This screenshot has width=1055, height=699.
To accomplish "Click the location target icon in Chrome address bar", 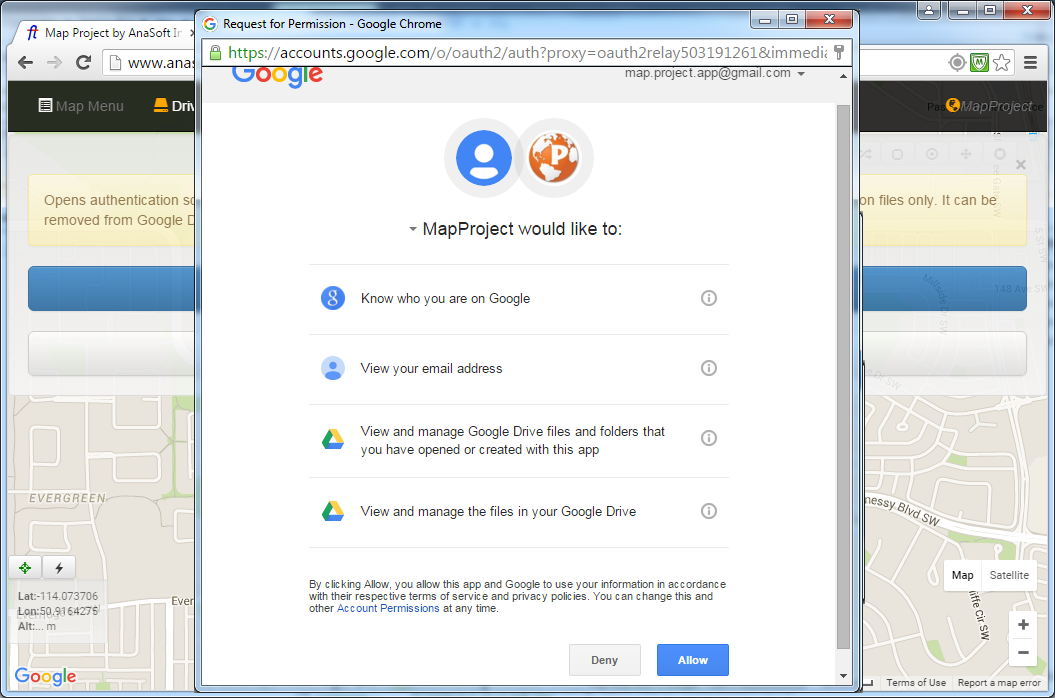I will [x=957, y=63].
